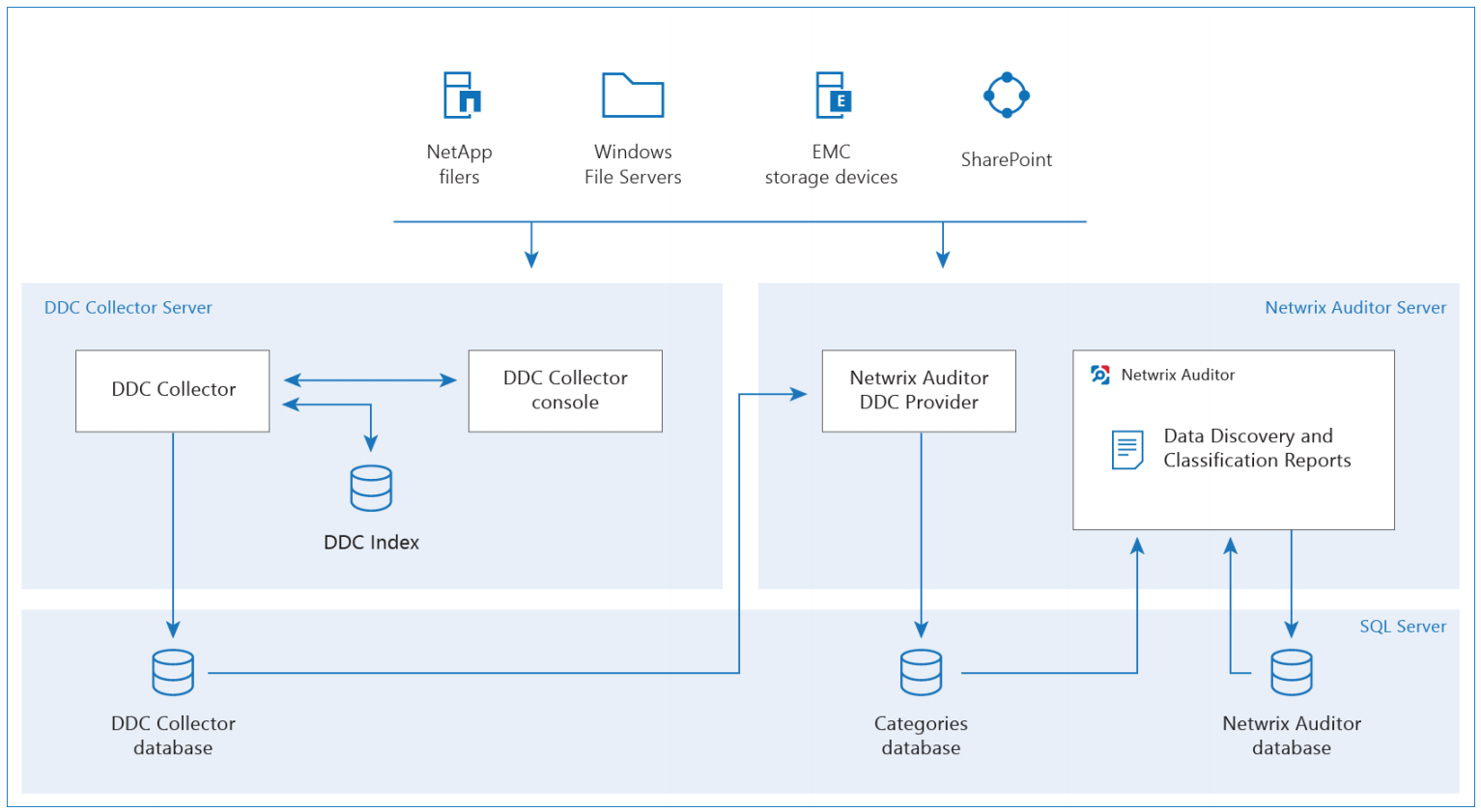Click the 'Categories database' caption

[921, 735]
